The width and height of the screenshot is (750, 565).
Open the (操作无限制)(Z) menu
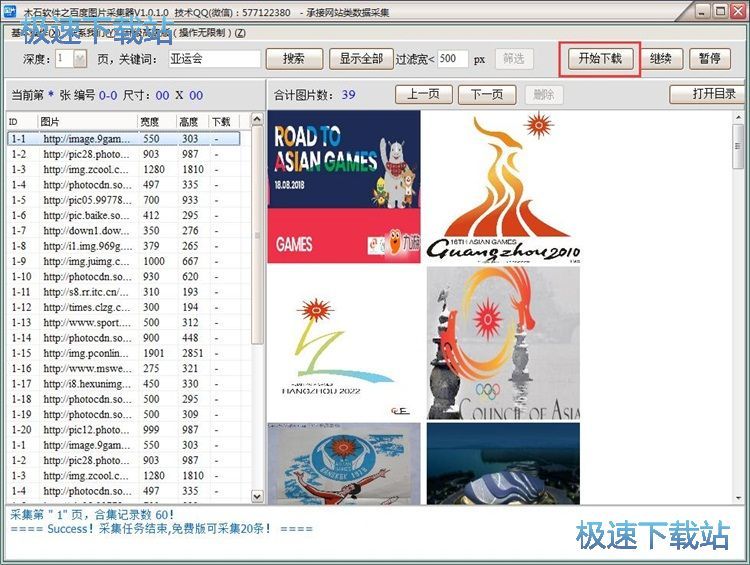tap(210, 33)
